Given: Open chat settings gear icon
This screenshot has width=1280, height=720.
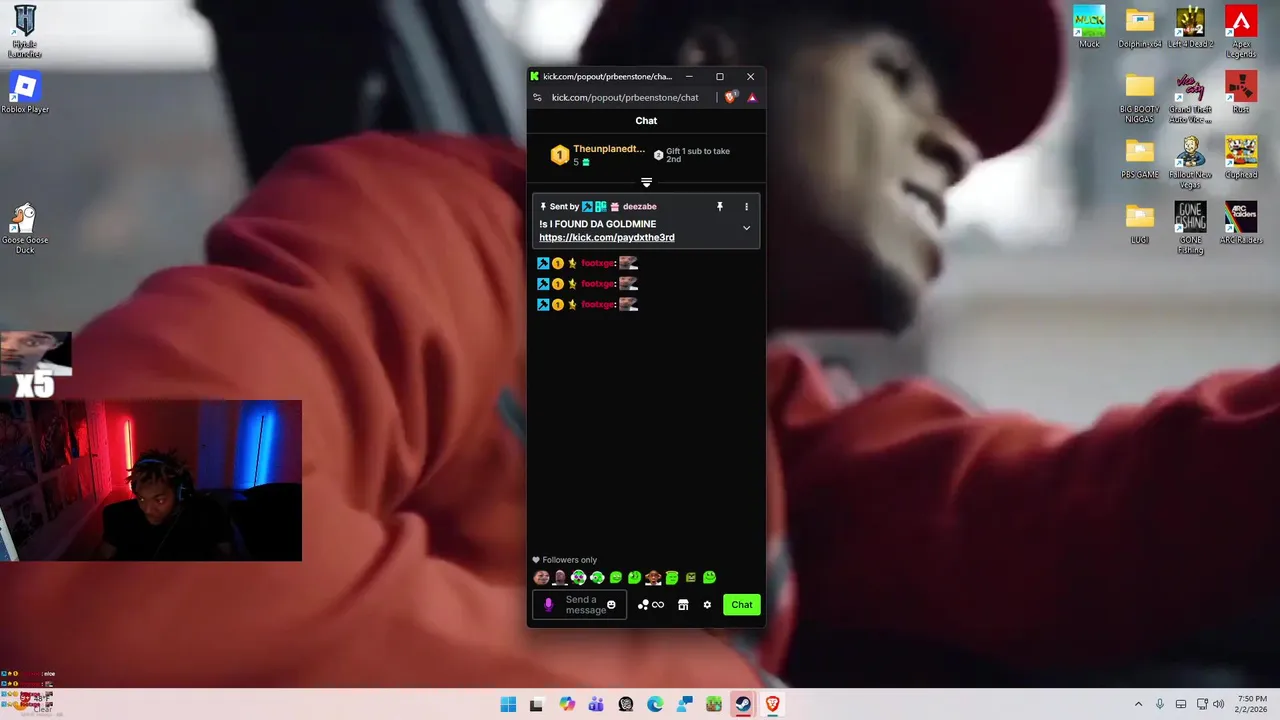Looking at the screenshot, I should pos(707,605).
